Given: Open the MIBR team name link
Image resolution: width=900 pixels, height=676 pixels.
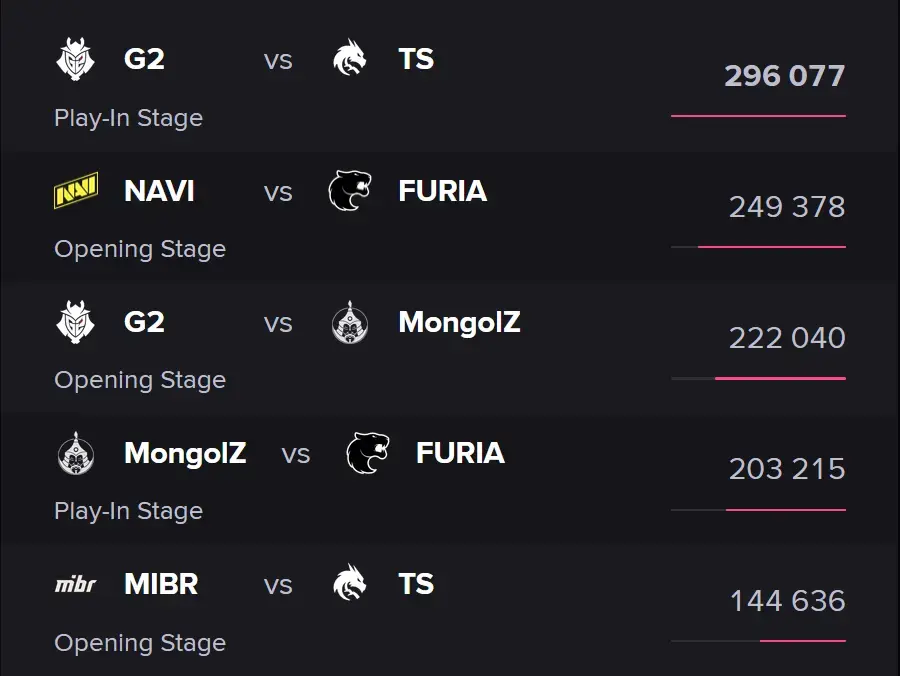Looking at the screenshot, I should 161,584.
